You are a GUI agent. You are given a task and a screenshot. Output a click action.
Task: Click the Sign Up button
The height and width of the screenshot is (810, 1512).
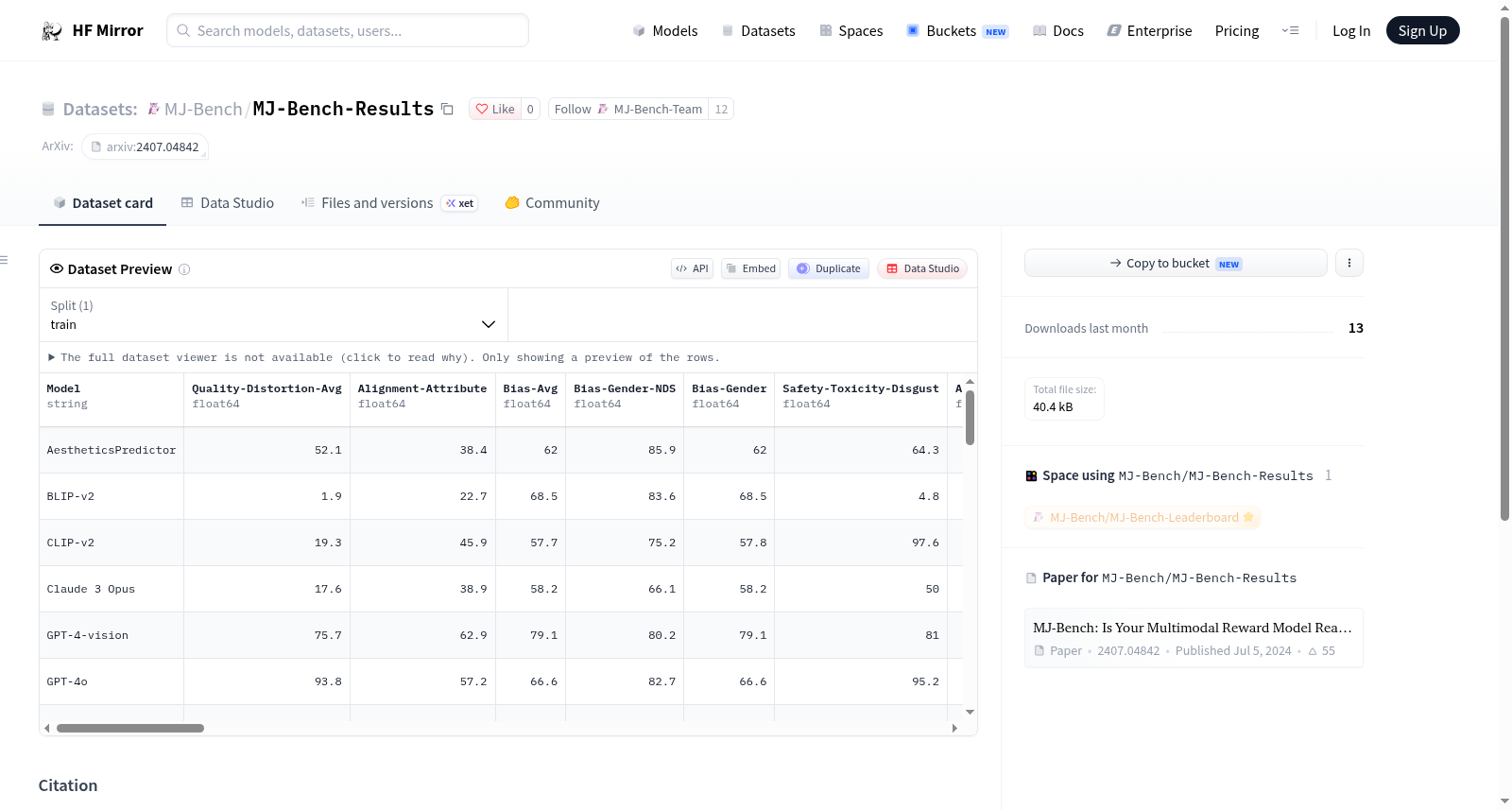[1423, 30]
